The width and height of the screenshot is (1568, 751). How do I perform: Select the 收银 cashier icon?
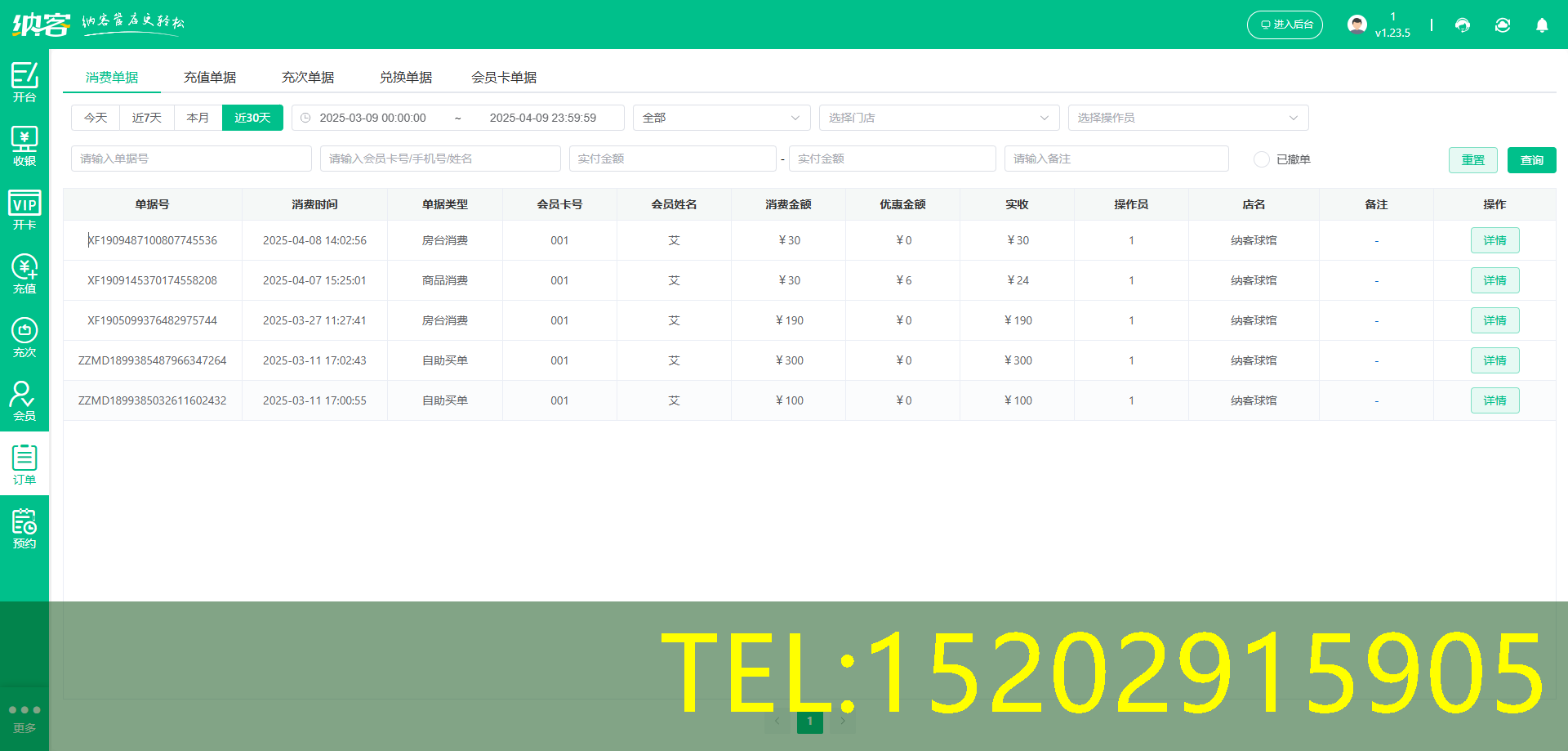[x=24, y=145]
